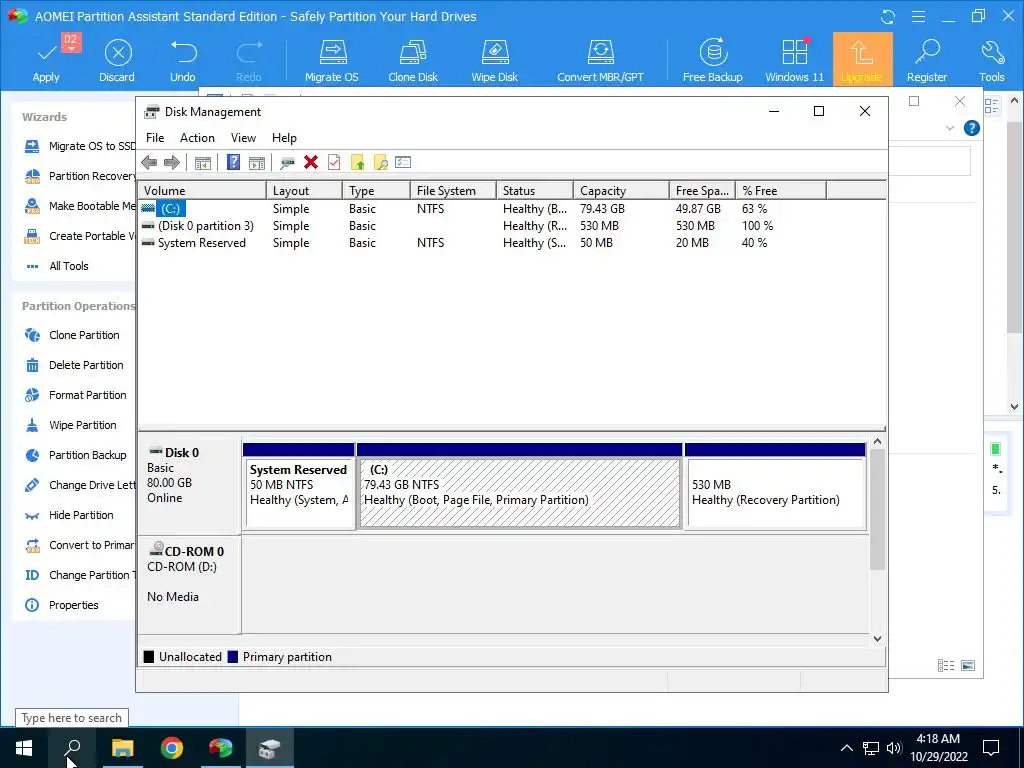Open Wipe Disk tool
Image resolution: width=1024 pixels, height=768 pixels.
click(x=494, y=60)
